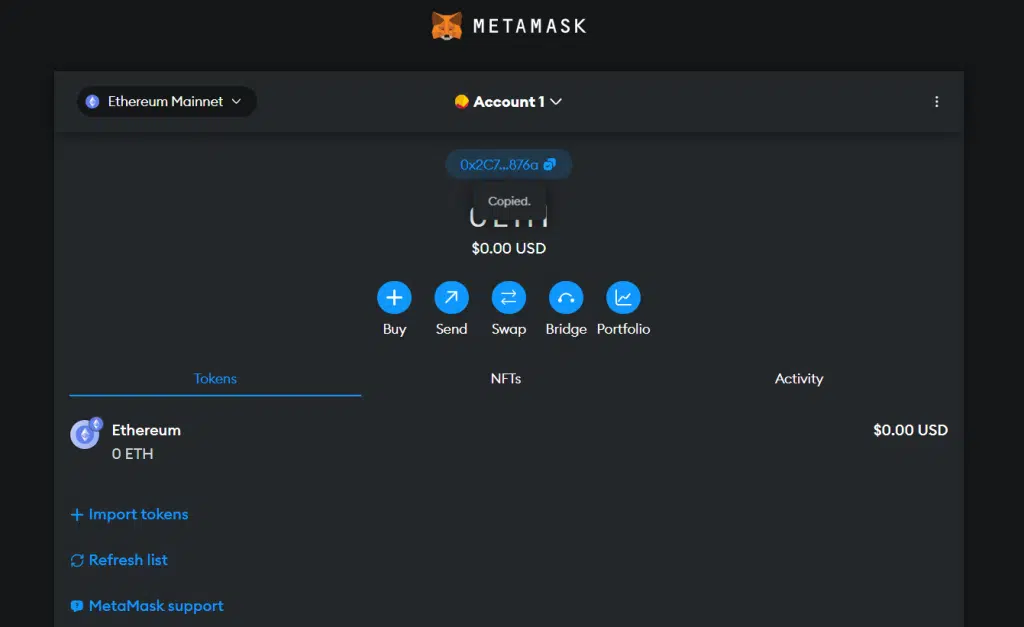Click the Ethereum token icon
1024x627 pixels.
(x=85, y=433)
